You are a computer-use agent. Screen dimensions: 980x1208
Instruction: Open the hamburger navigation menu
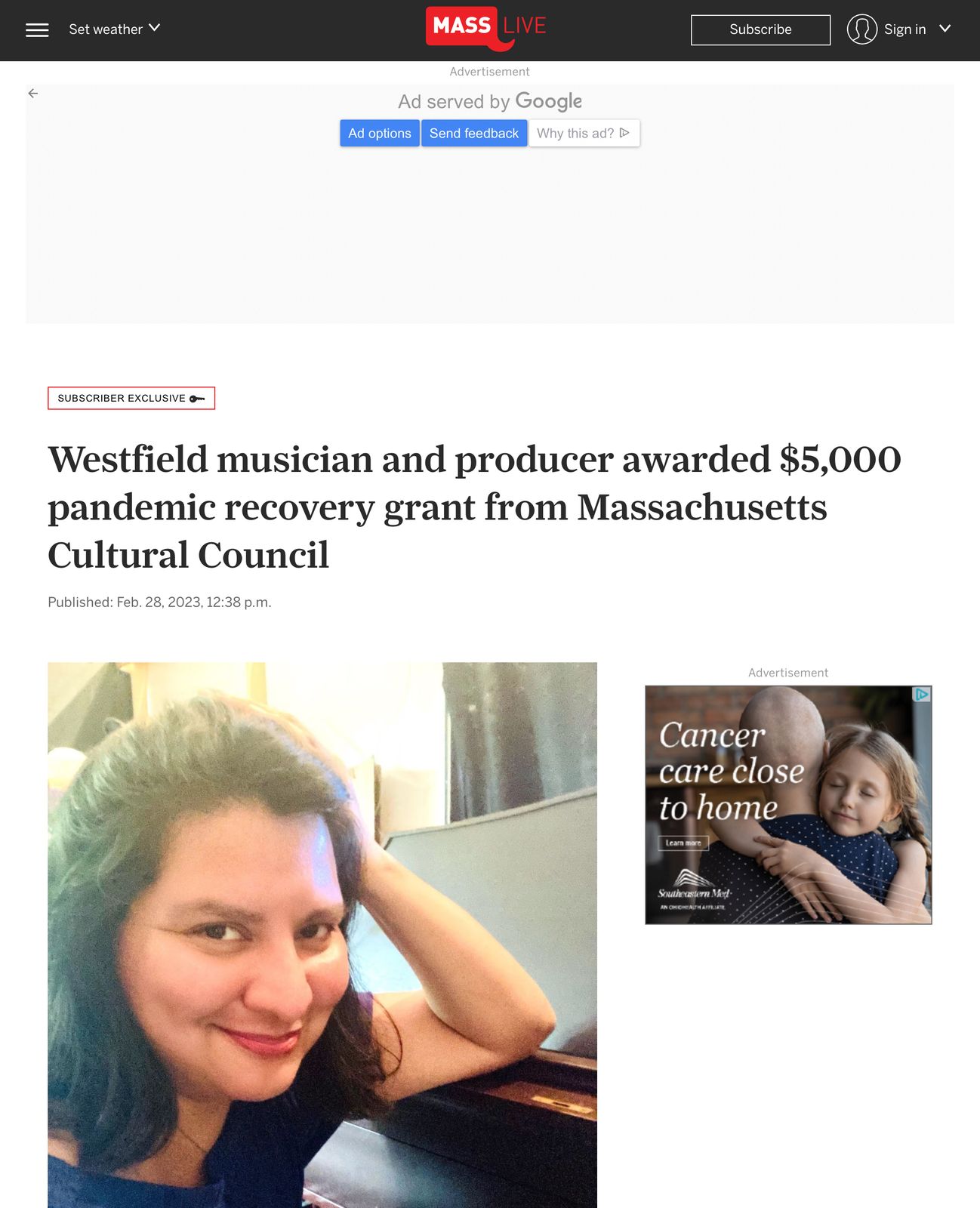[37, 29]
